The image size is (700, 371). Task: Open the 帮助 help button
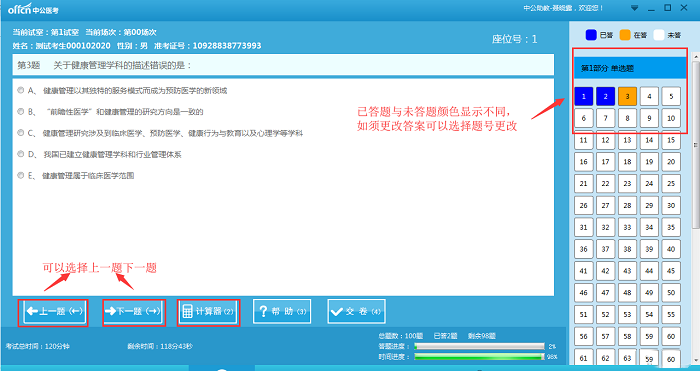(x=282, y=312)
